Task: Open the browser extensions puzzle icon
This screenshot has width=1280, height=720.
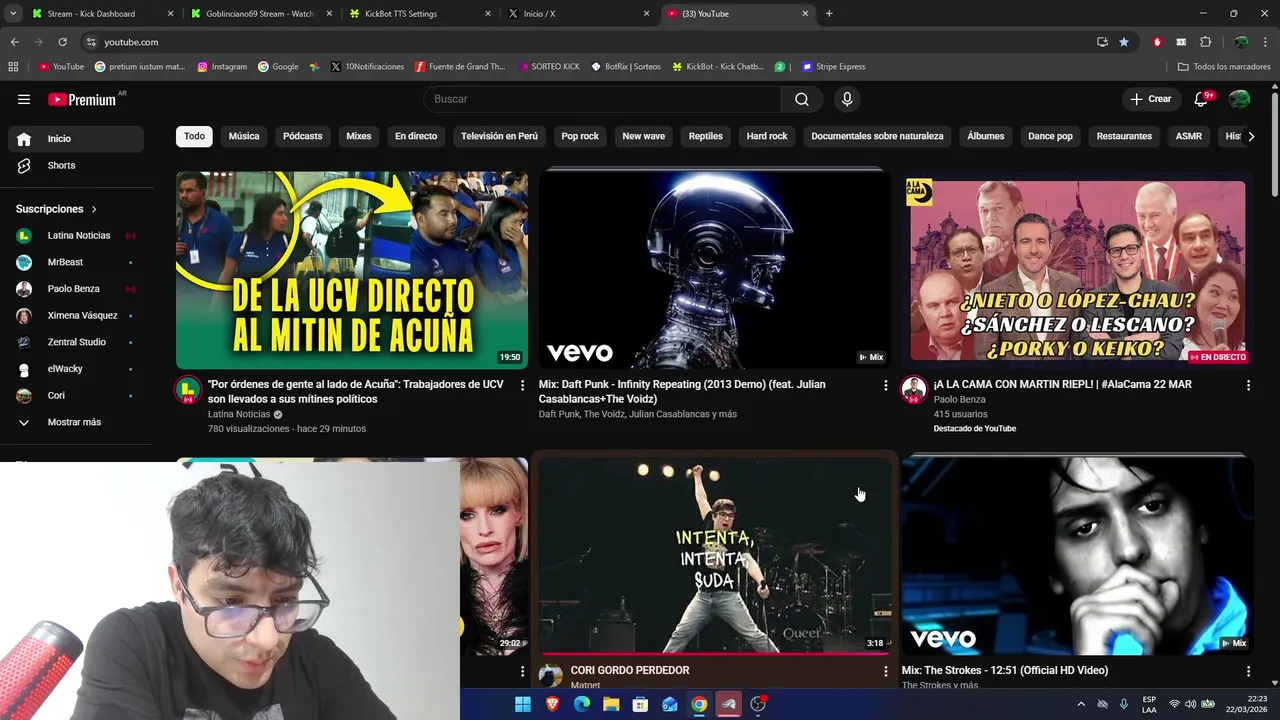Action: point(1205,42)
